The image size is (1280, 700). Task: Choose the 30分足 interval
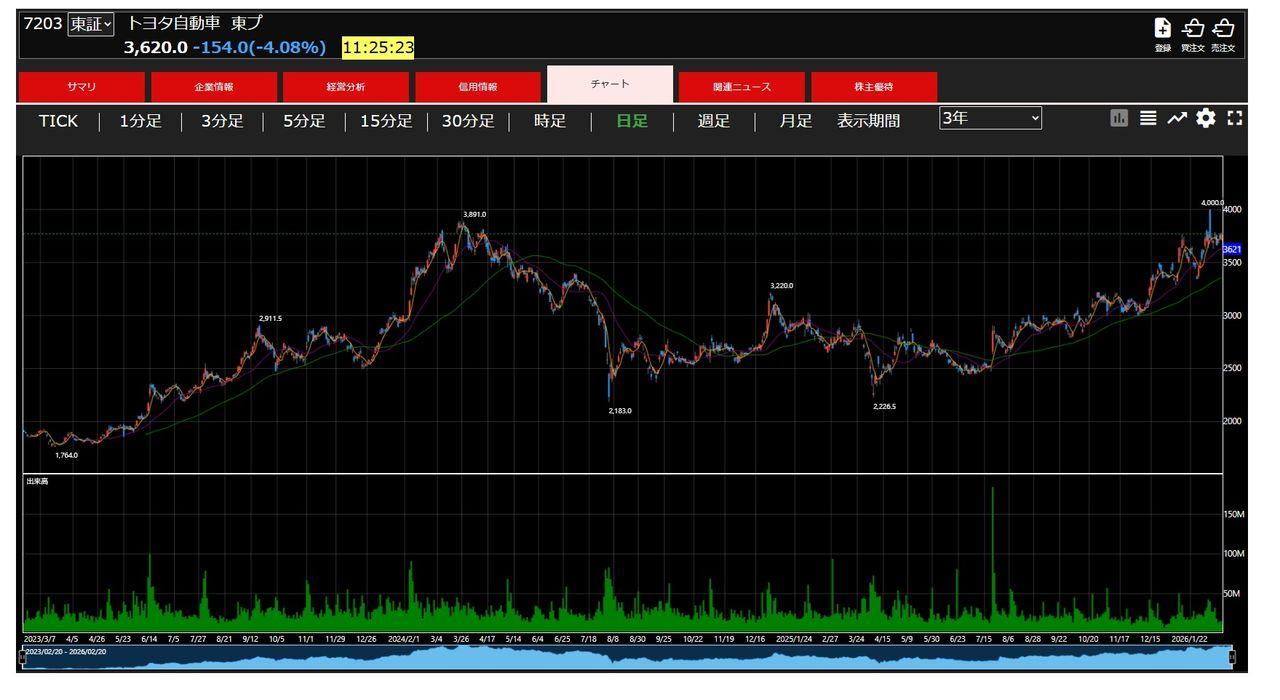[x=468, y=121]
